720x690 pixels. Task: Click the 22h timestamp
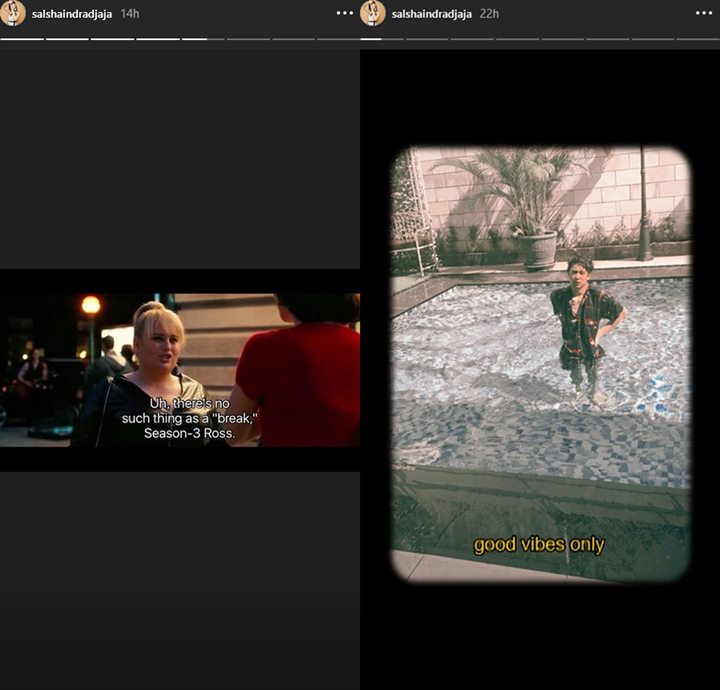click(489, 14)
